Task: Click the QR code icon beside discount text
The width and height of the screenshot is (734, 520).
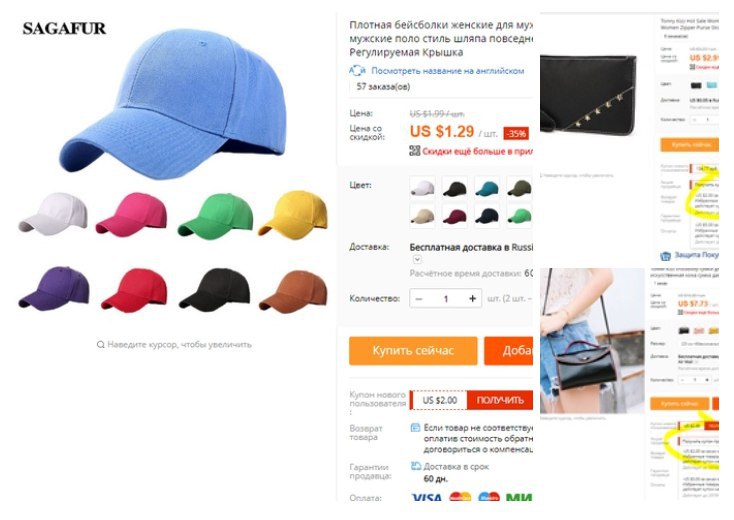Action: click(x=414, y=151)
